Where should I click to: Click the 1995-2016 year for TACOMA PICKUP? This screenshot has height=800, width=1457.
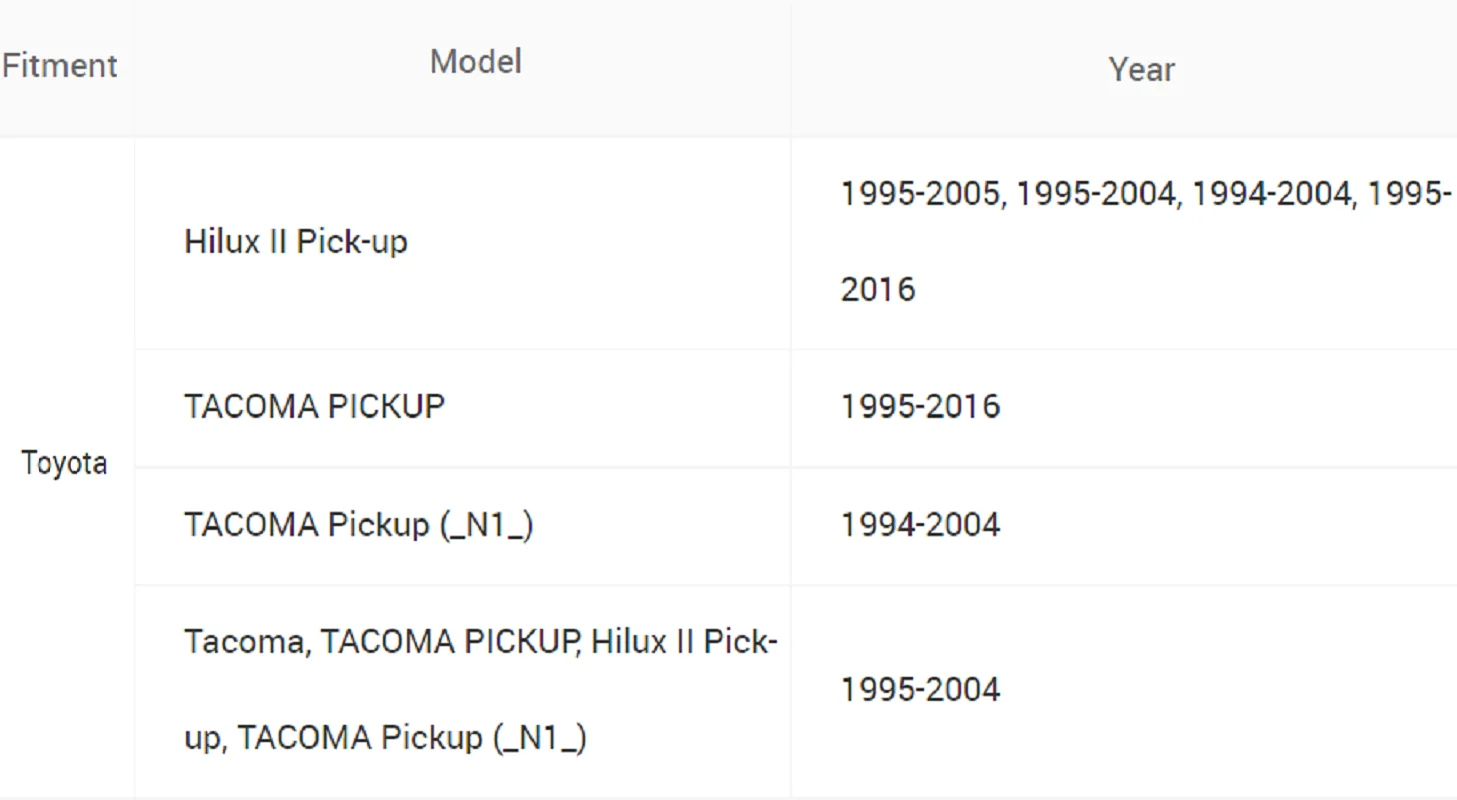pyautogui.click(x=920, y=407)
